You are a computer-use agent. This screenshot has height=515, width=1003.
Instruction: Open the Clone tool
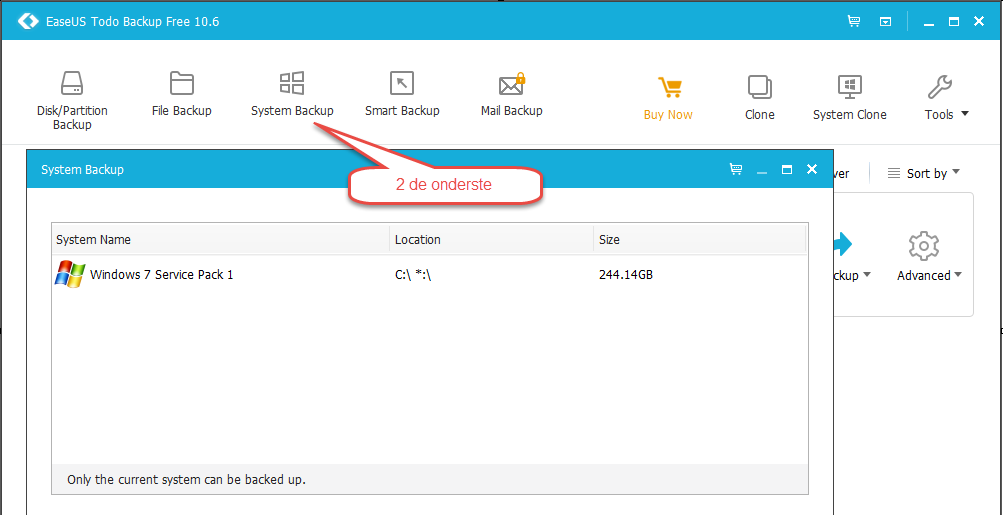coord(759,97)
